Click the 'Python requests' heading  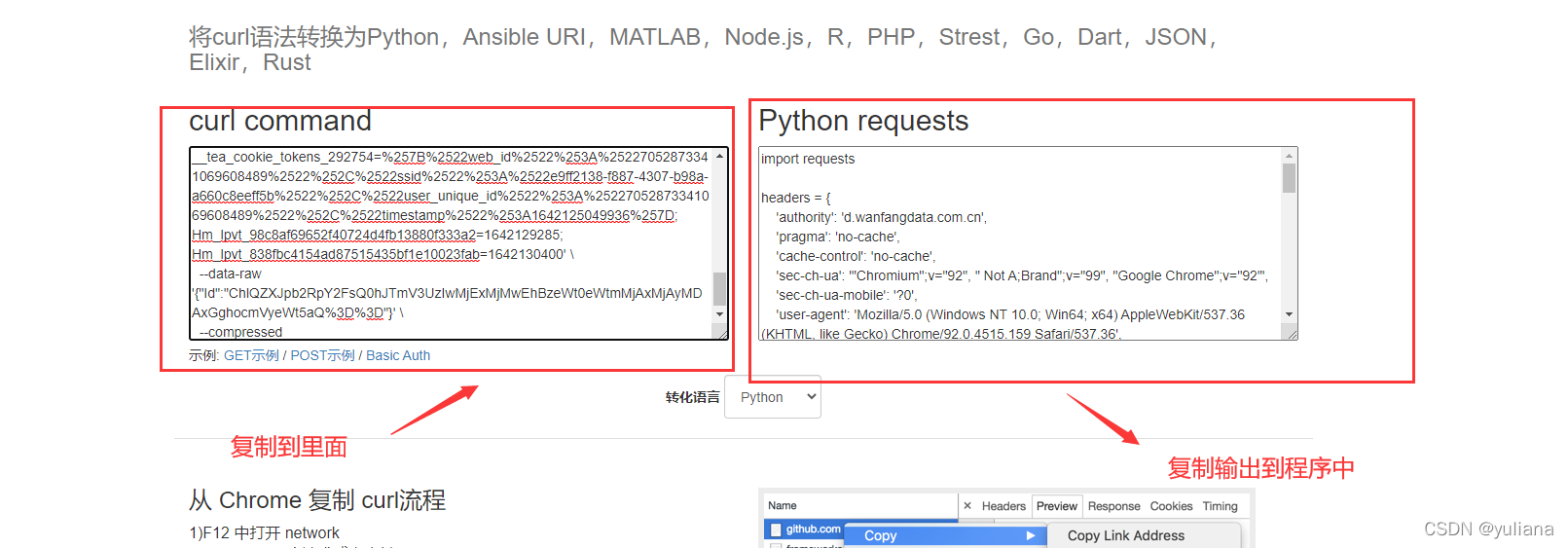[864, 121]
